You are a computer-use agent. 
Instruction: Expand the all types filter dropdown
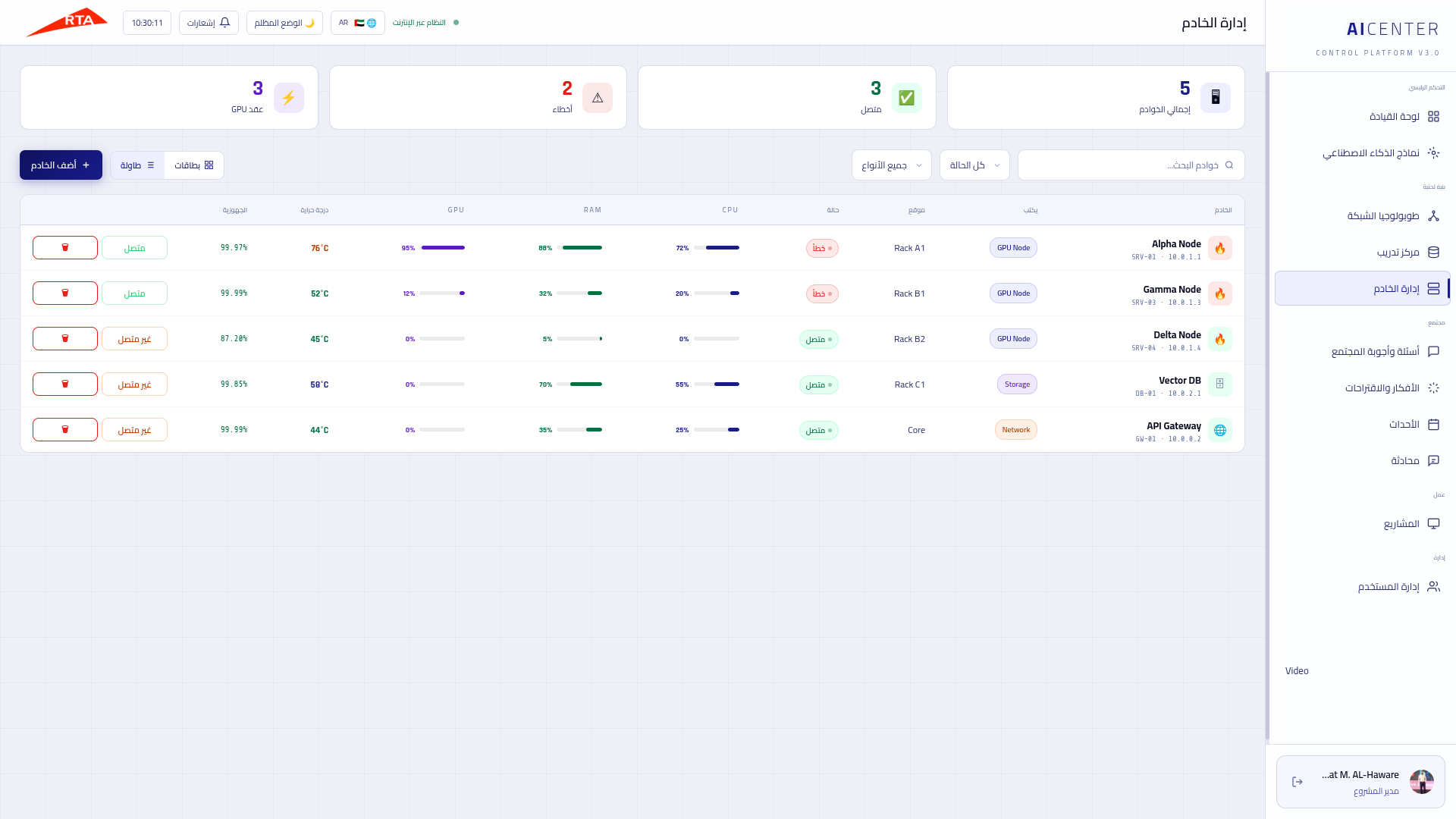click(892, 165)
